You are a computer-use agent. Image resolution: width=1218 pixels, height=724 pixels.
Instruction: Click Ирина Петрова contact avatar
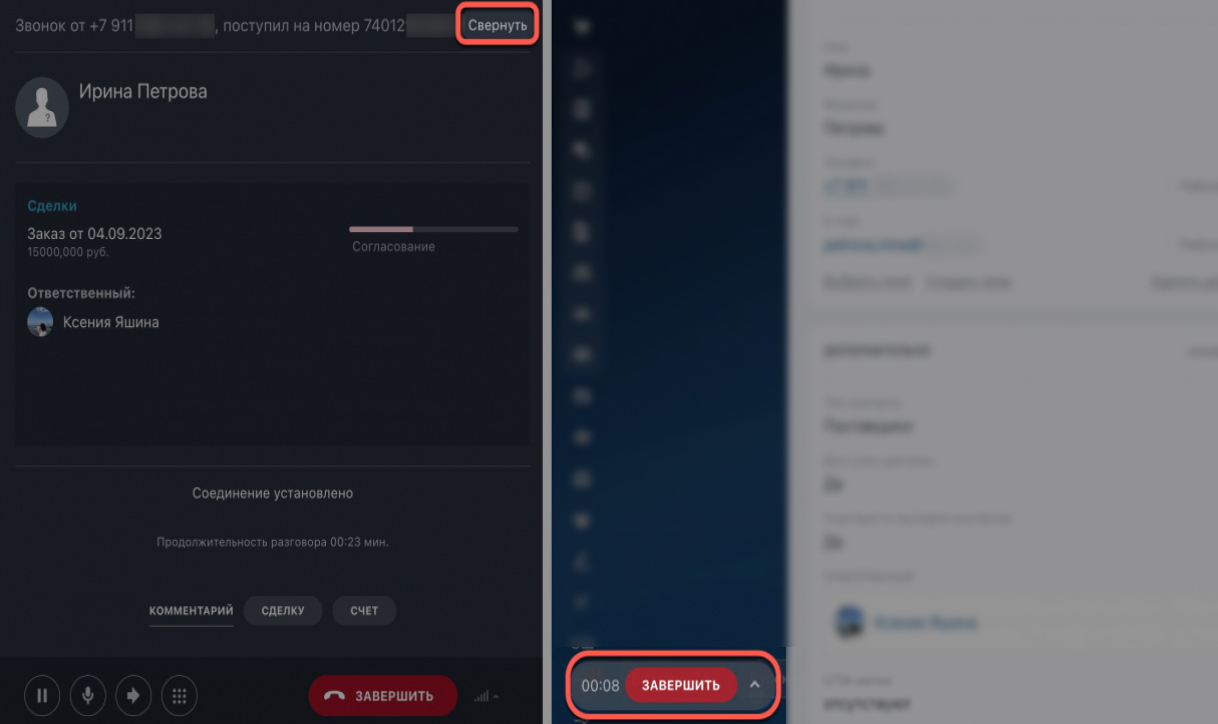tap(42, 106)
